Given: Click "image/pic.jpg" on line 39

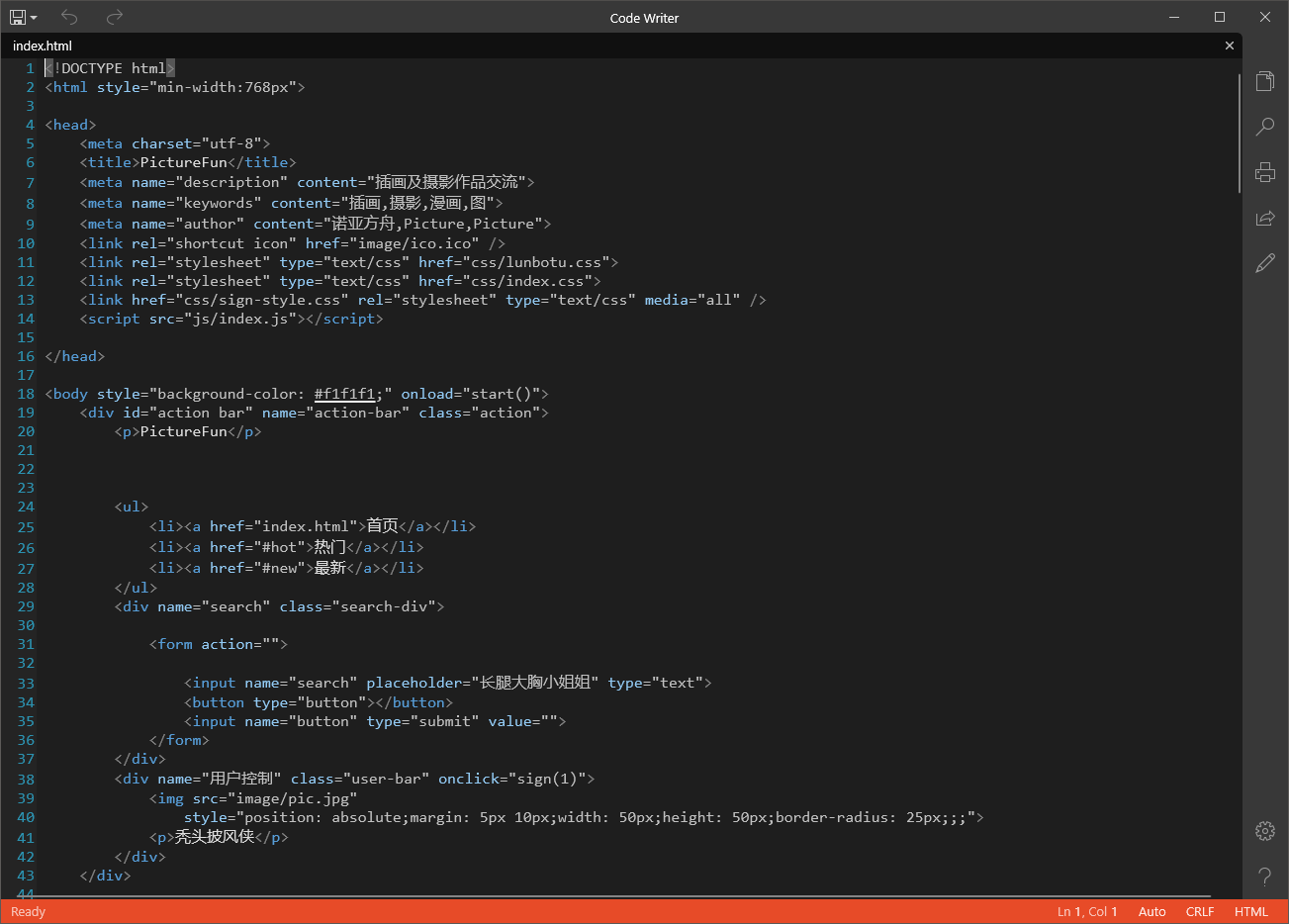Looking at the screenshot, I should click(x=292, y=798).
